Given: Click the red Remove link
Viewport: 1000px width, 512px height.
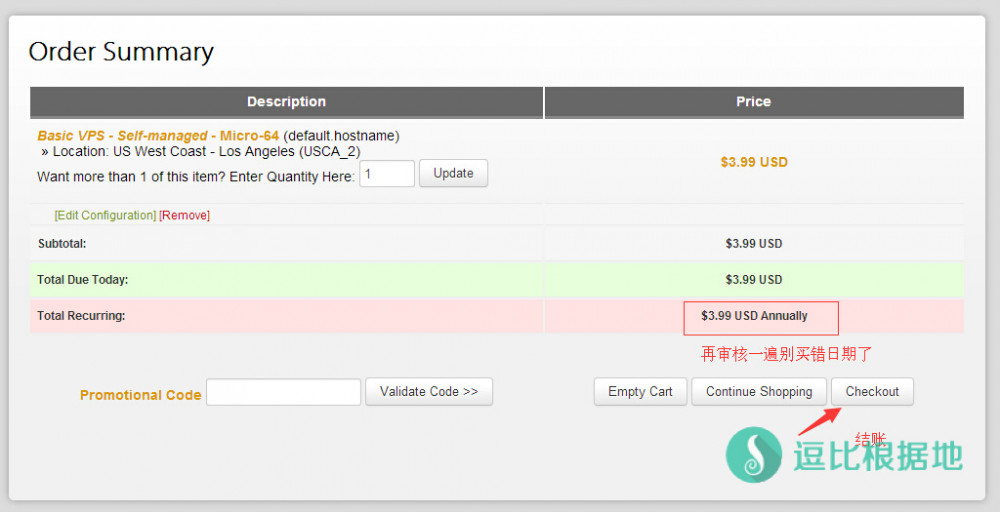Looking at the screenshot, I should (x=185, y=215).
